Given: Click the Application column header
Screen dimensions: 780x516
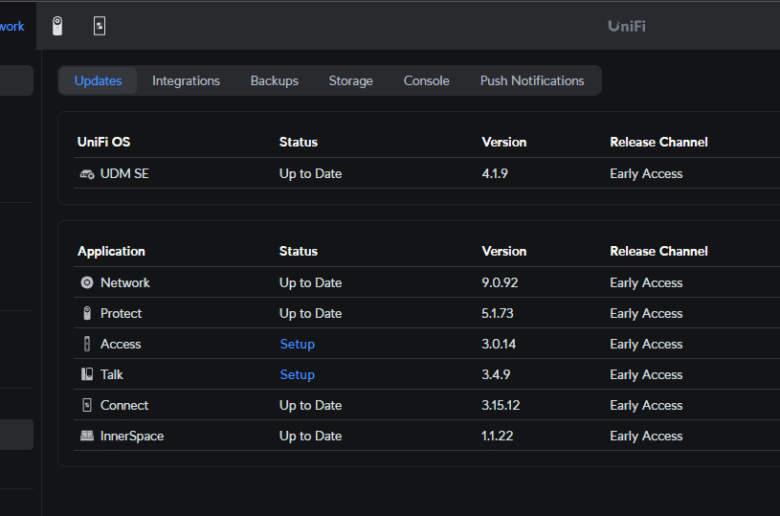Looking at the screenshot, I should click(x=111, y=251).
